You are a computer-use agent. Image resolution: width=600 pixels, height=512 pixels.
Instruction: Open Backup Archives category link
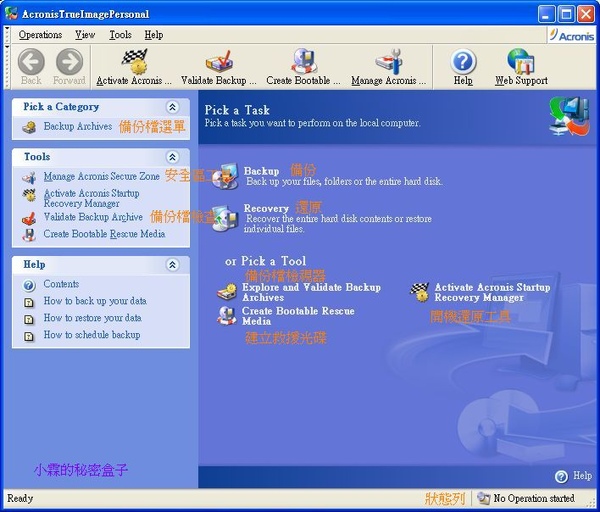click(78, 126)
